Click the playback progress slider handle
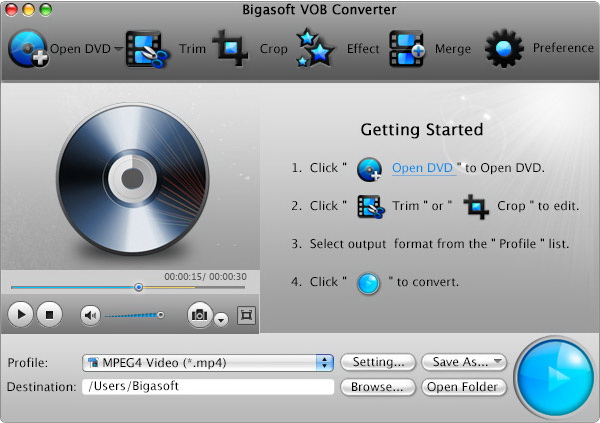The width and height of the screenshot is (600, 423). coord(139,287)
